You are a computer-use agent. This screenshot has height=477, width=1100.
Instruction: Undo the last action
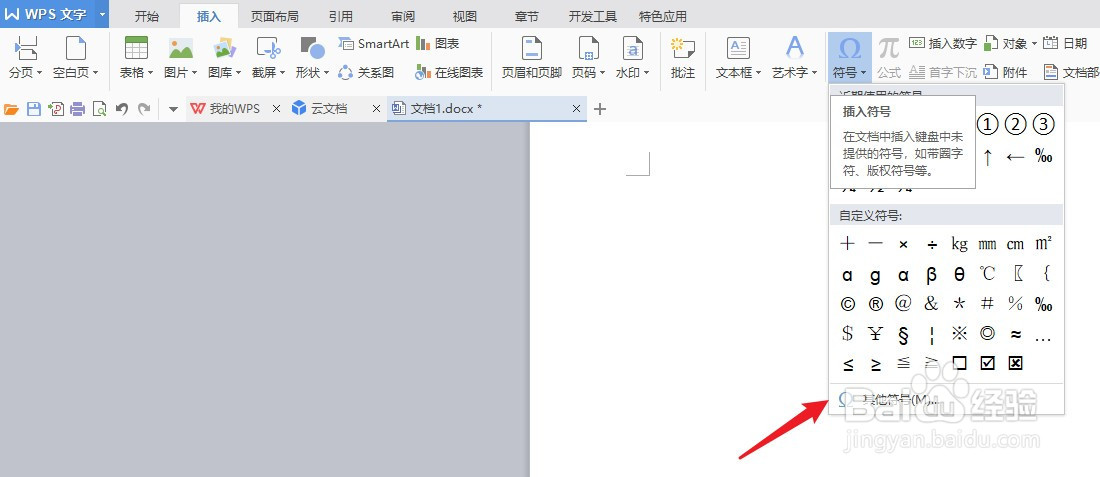(122, 109)
